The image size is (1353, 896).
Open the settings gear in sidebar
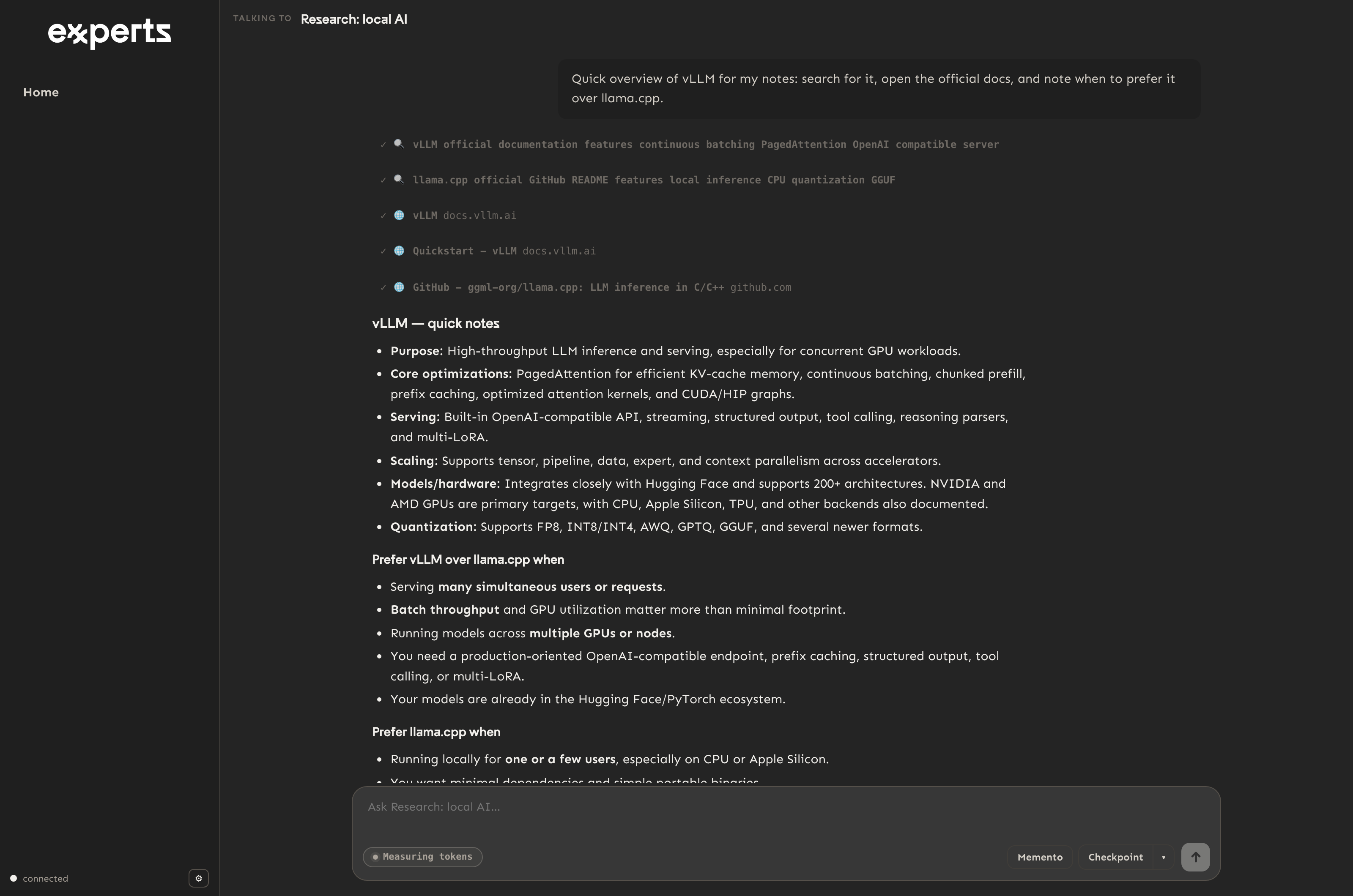198,878
